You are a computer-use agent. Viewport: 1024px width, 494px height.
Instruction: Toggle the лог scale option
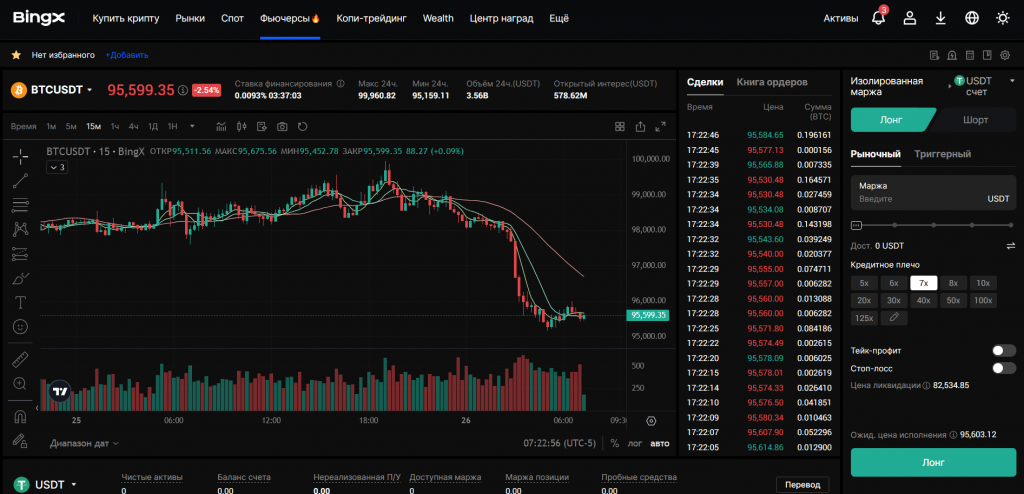tap(636, 443)
